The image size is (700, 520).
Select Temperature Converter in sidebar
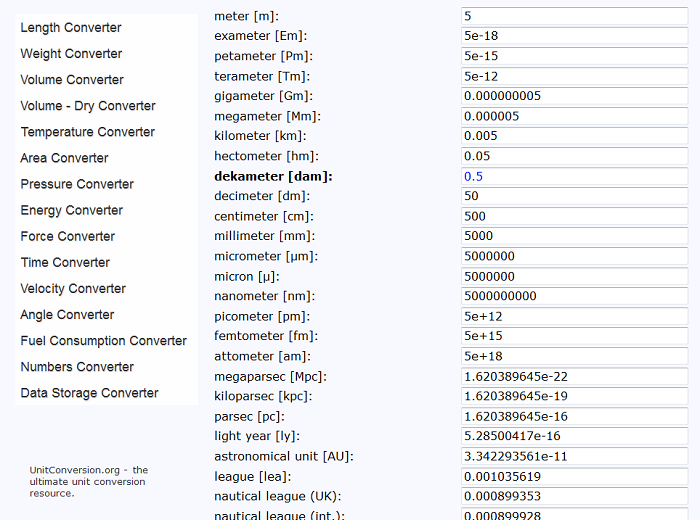tap(88, 132)
